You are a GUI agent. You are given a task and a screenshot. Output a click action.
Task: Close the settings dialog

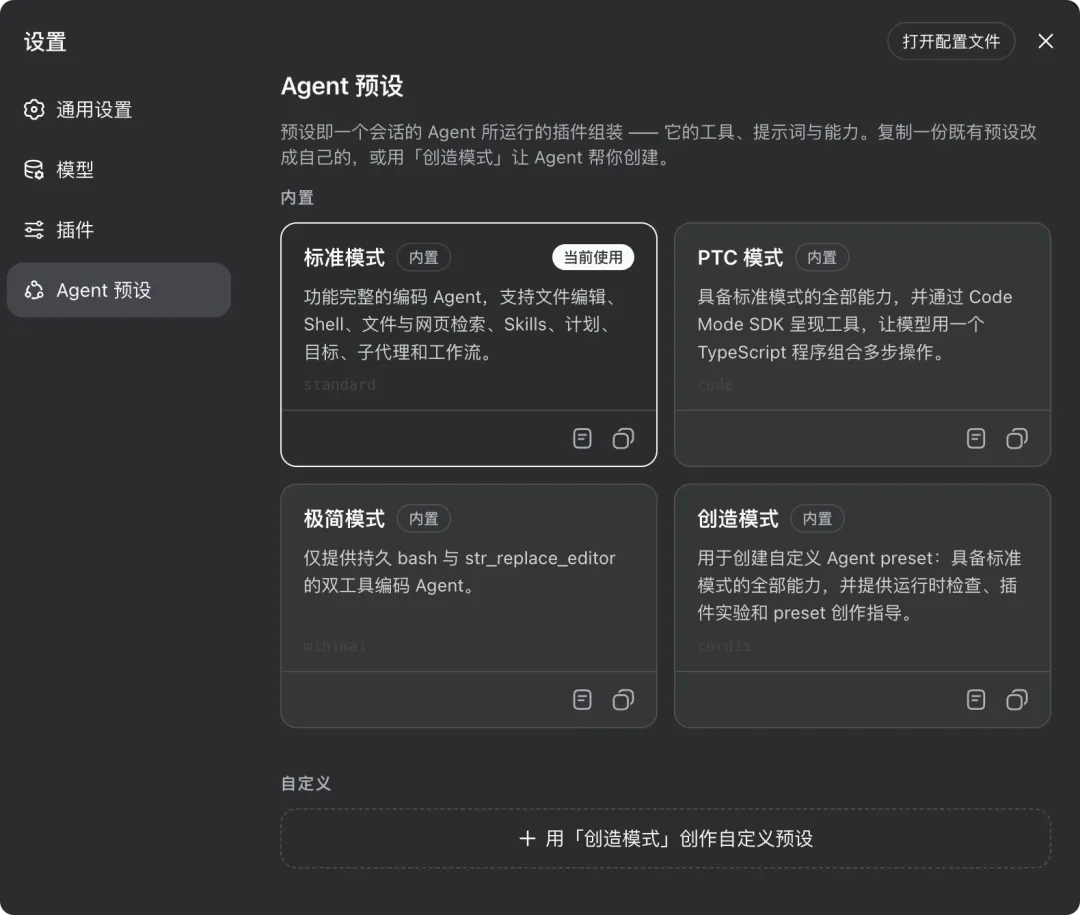coord(1046,41)
